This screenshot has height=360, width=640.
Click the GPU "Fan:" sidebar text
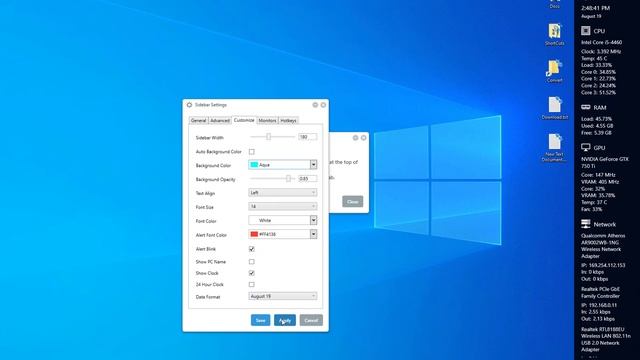pyautogui.click(x=591, y=209)
